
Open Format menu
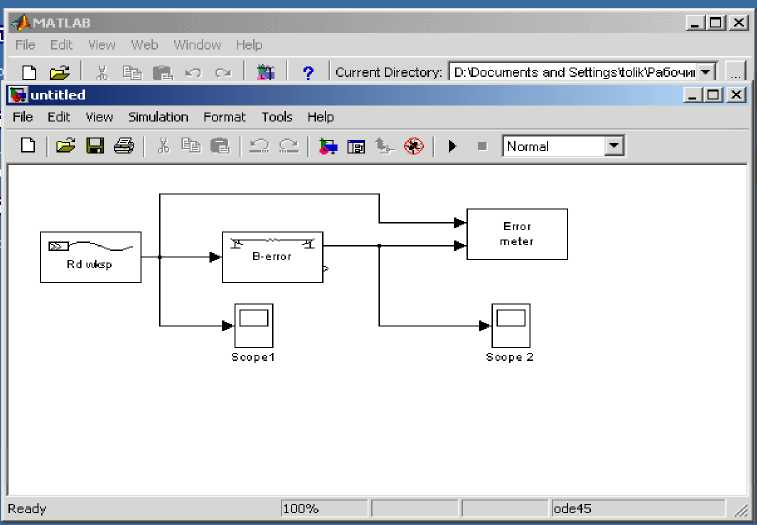224,117
